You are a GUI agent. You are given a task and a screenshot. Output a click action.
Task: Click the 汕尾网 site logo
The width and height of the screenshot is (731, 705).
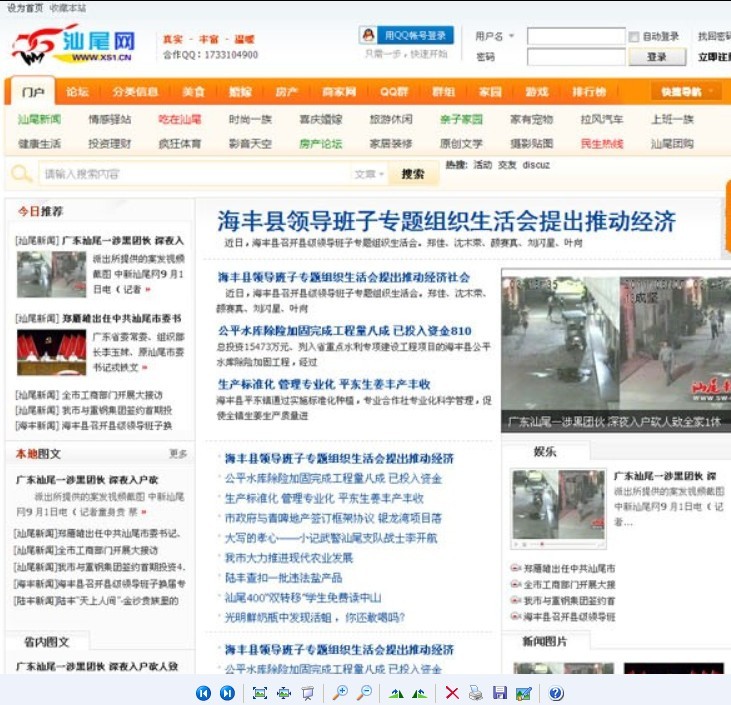click(x=73, y=45)
